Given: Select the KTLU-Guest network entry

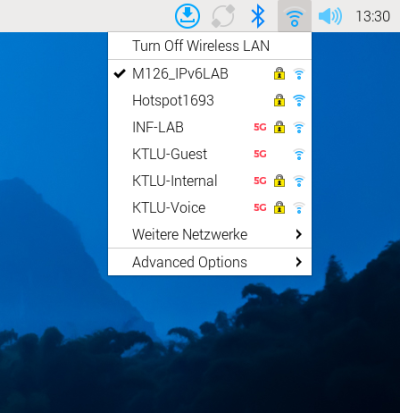Looking at the screenshot, I should pyautogui.click(x=210, y=154).
